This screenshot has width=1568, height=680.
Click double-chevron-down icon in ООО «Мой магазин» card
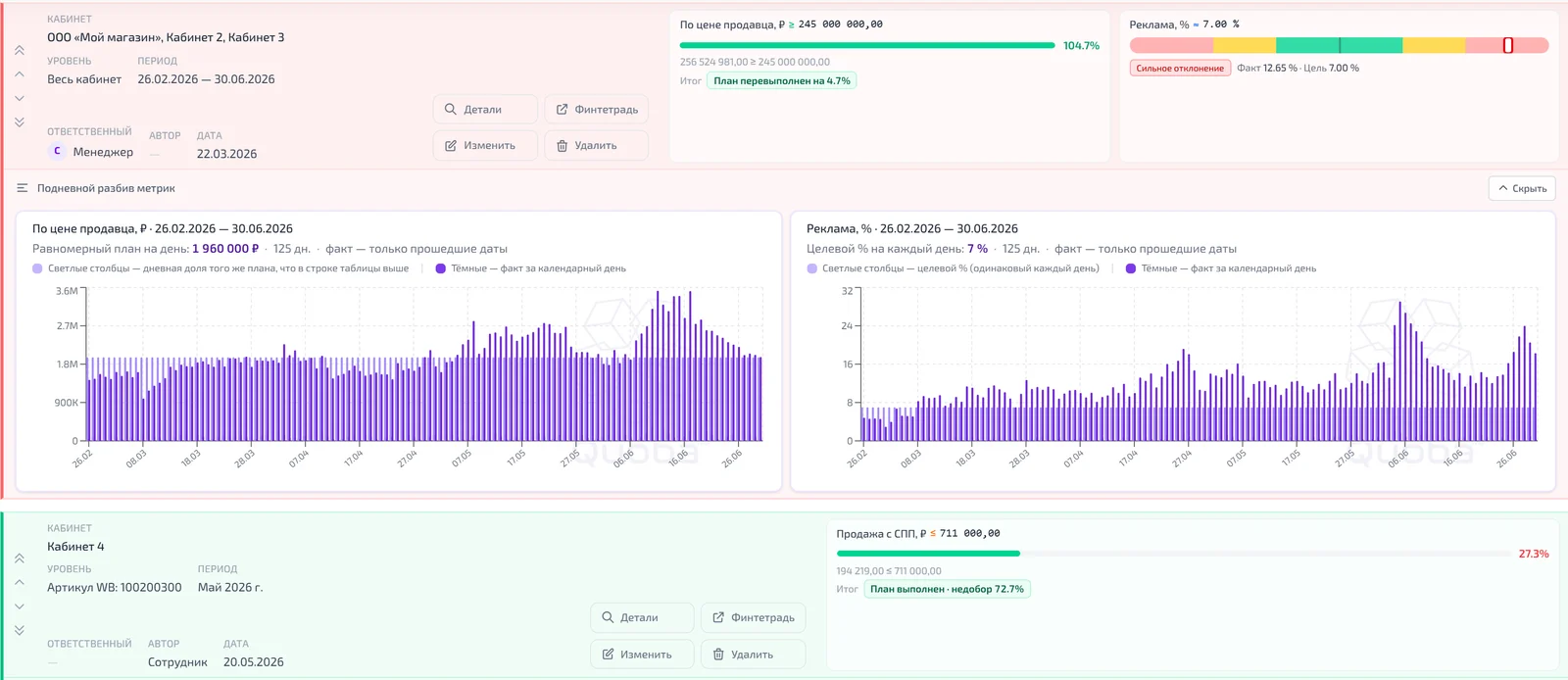[x=20, y=122]
